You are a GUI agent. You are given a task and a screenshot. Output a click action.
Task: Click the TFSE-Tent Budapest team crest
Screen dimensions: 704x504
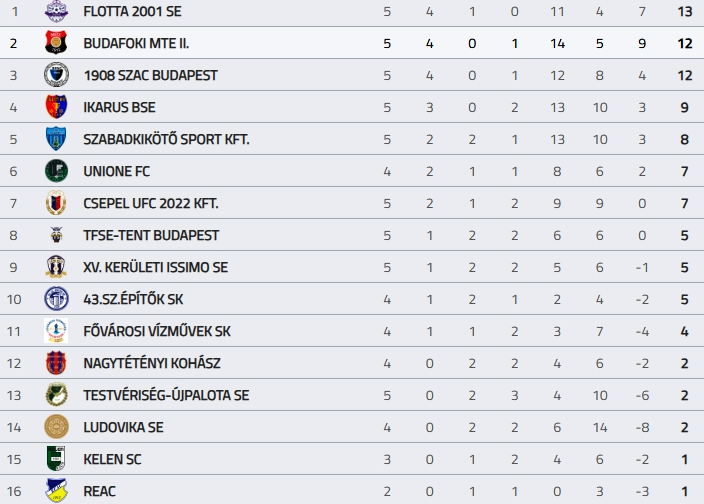click(x=56, y=235)
